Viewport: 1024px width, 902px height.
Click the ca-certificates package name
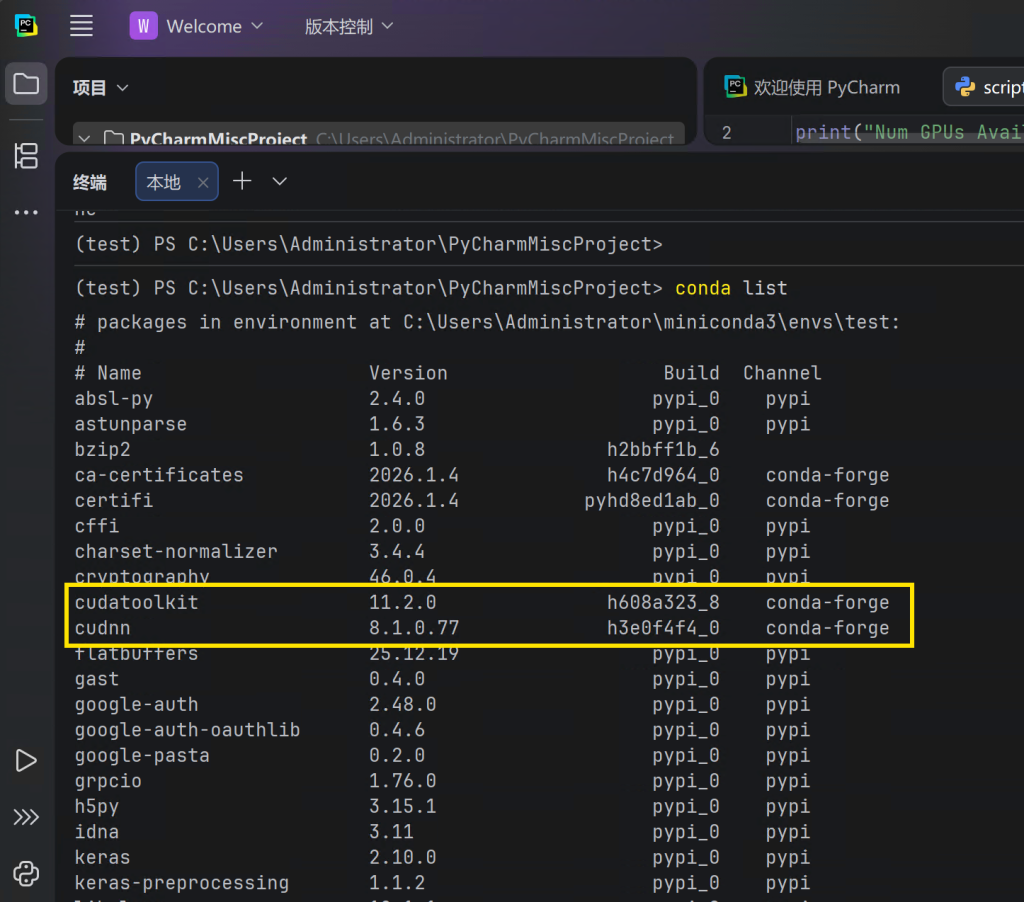pyautogui.click(x=159, y=475)
